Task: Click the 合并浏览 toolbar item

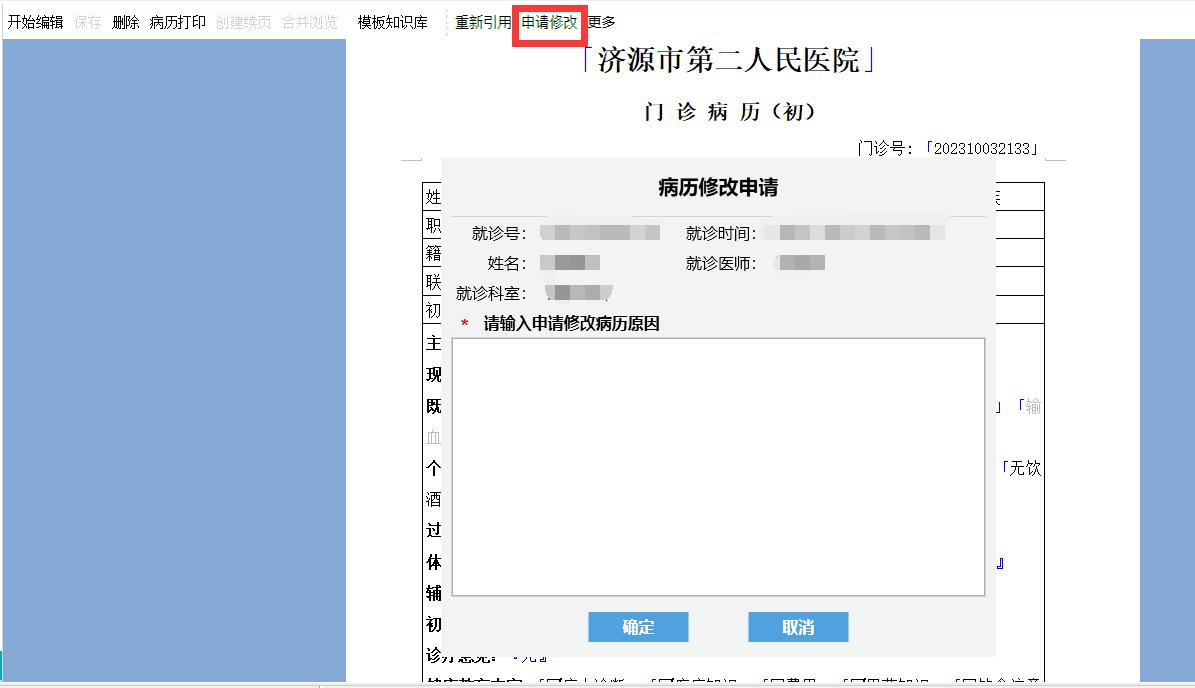Action: (x=310, y=22)
